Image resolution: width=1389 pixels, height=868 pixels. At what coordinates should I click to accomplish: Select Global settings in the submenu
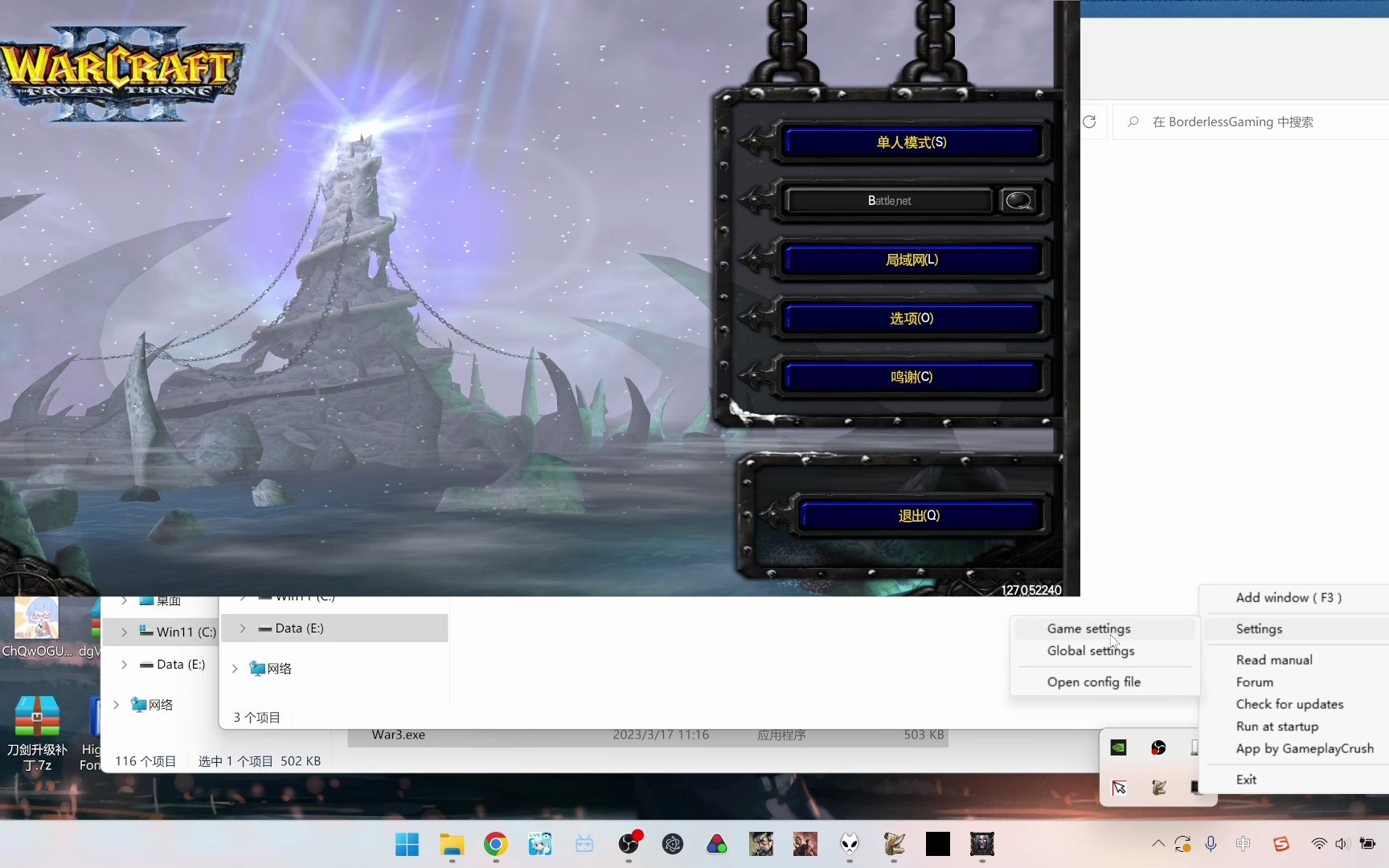click(1104, 651)
